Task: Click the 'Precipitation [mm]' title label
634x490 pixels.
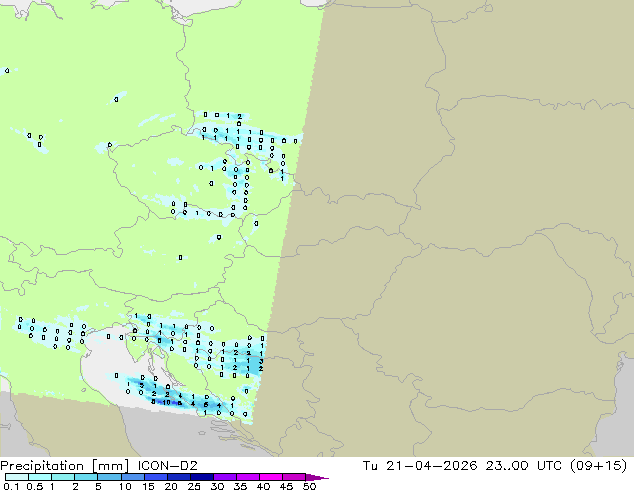Action: tap(64, 466)
